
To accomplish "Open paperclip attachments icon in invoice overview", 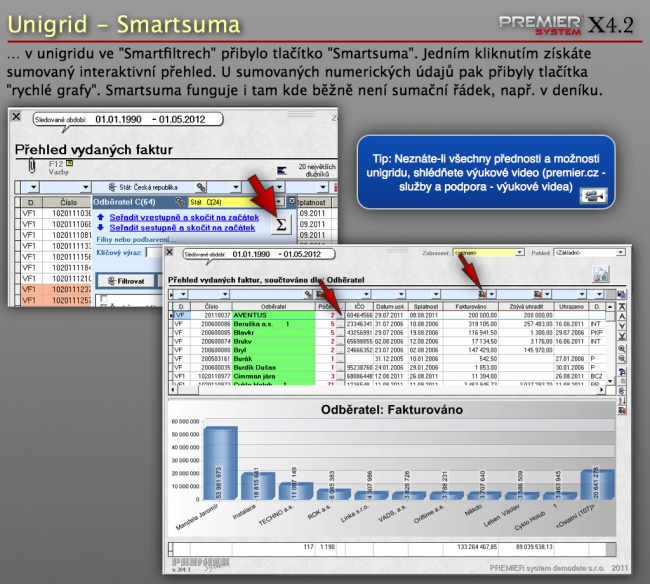I will pos(32,166).
